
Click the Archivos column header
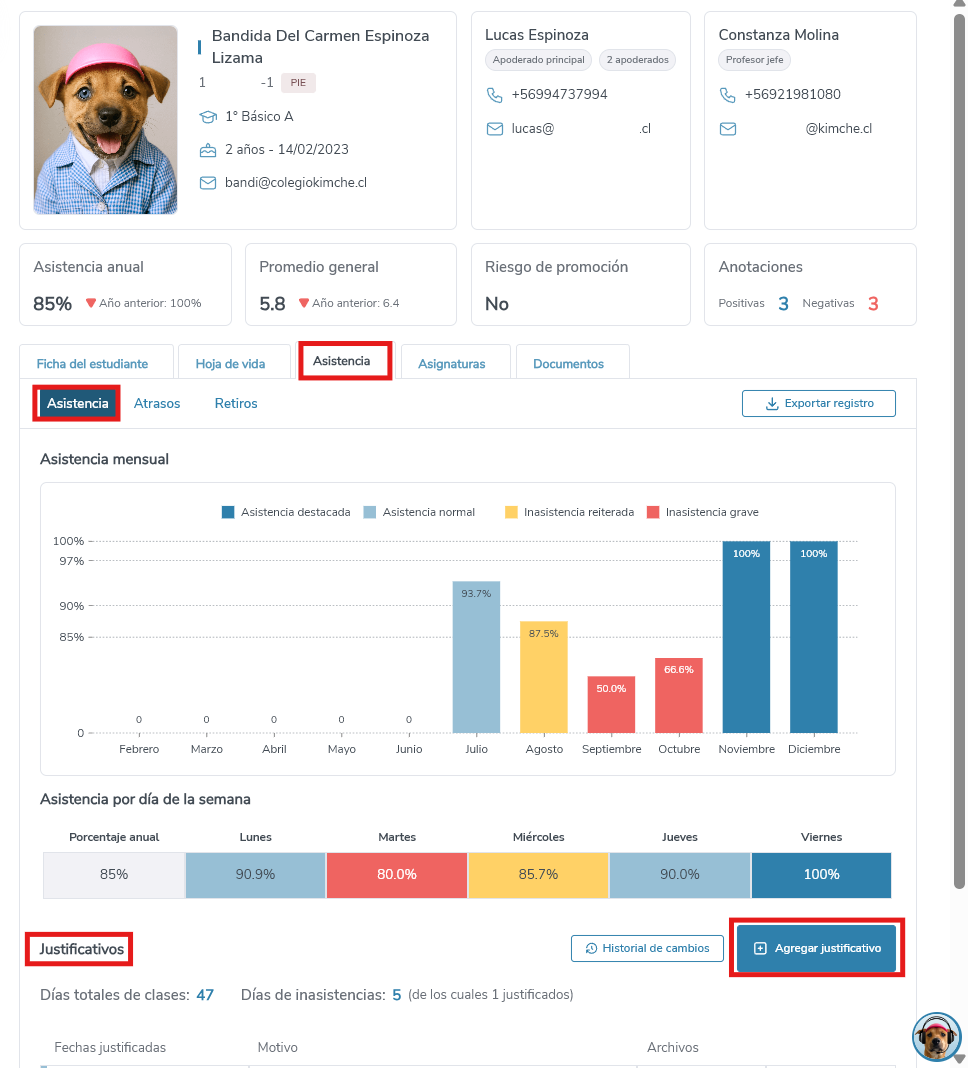[x=672, y=1048]
